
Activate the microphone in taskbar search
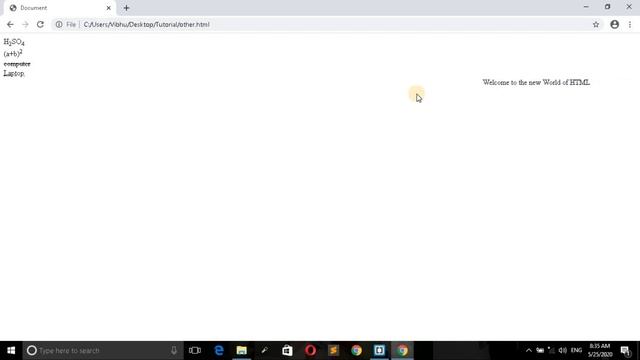174,350
